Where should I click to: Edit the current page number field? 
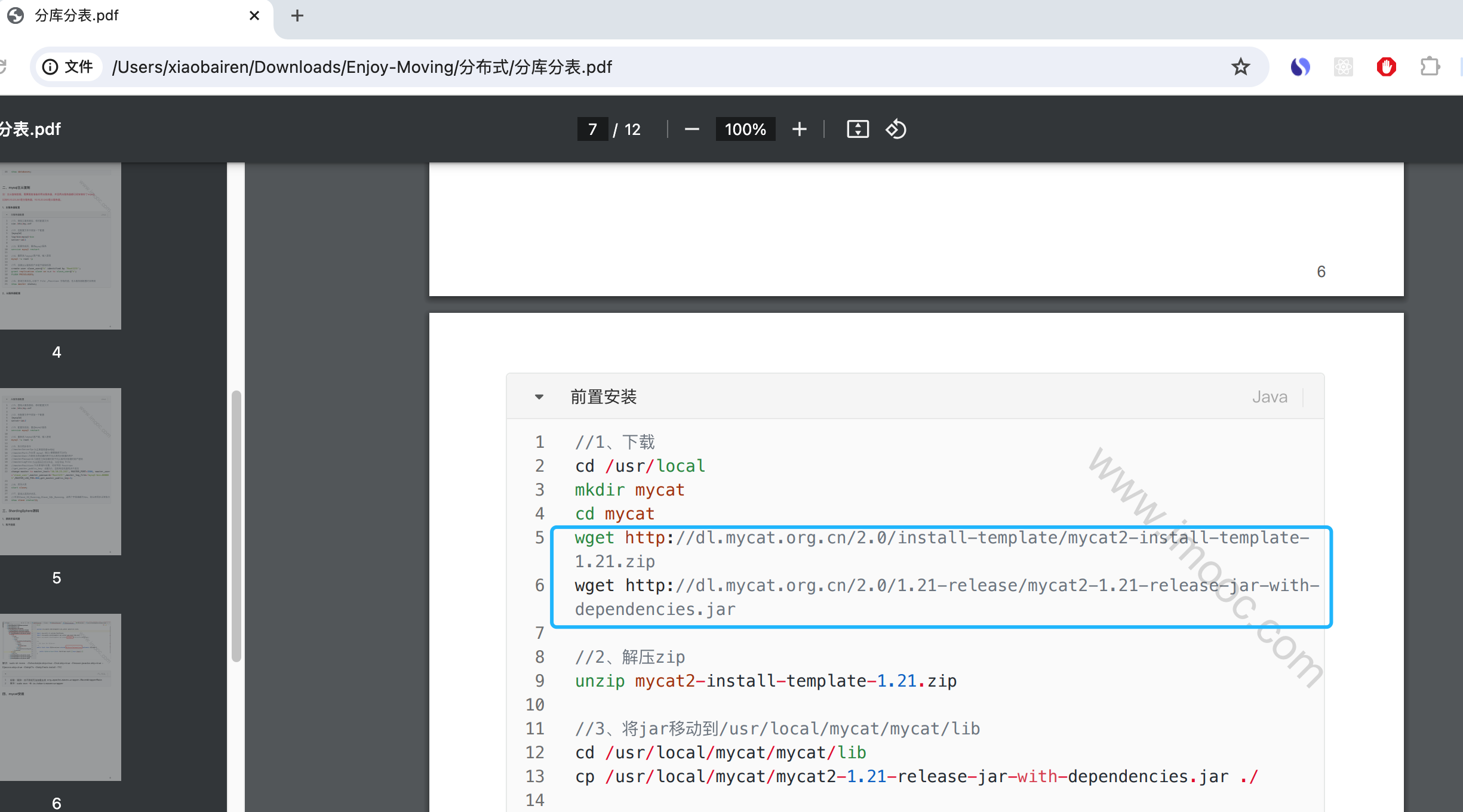click(592, 129)
